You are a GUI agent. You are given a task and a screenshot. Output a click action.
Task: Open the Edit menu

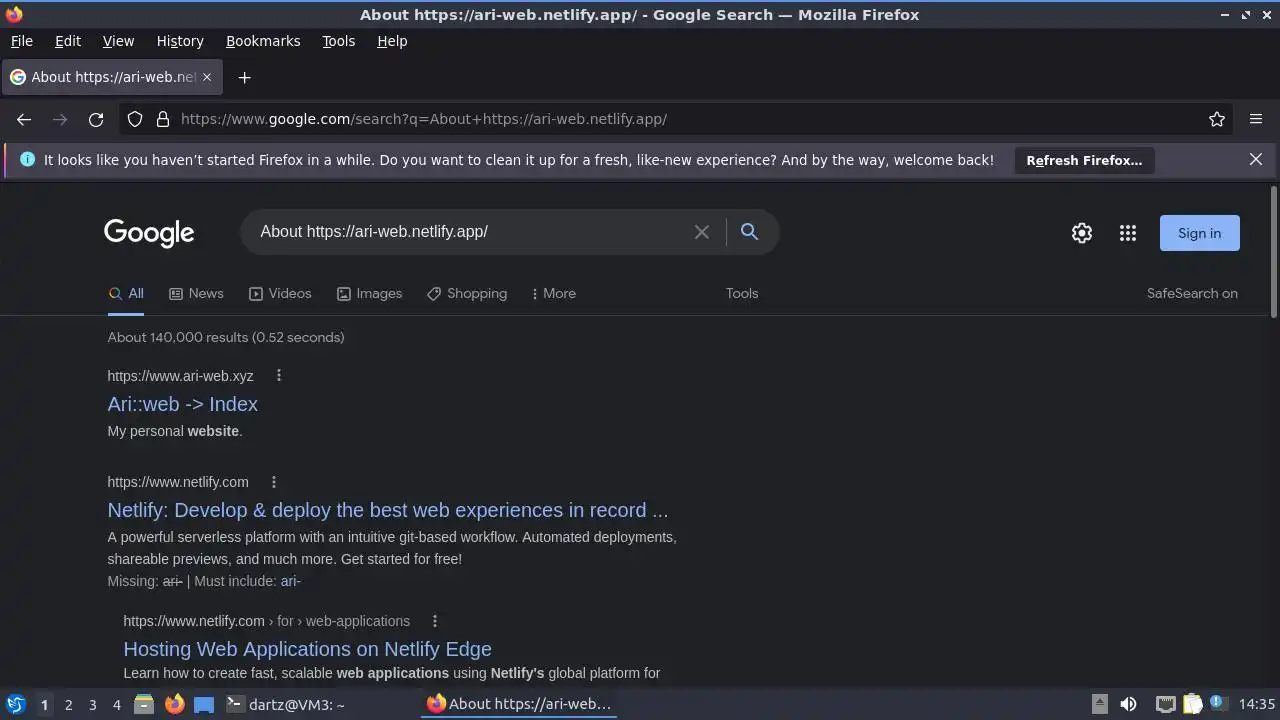pyautogui.click(x=68, y=41)
